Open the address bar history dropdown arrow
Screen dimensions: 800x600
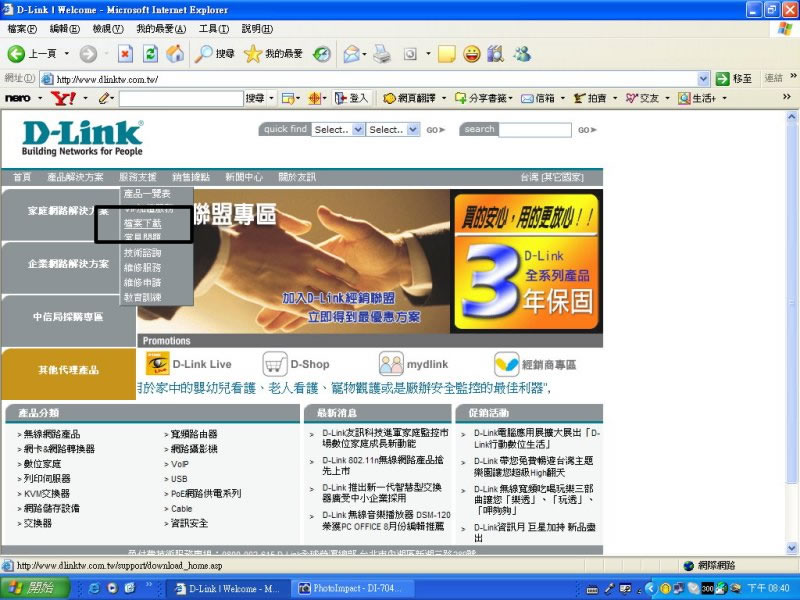(703, 79)
